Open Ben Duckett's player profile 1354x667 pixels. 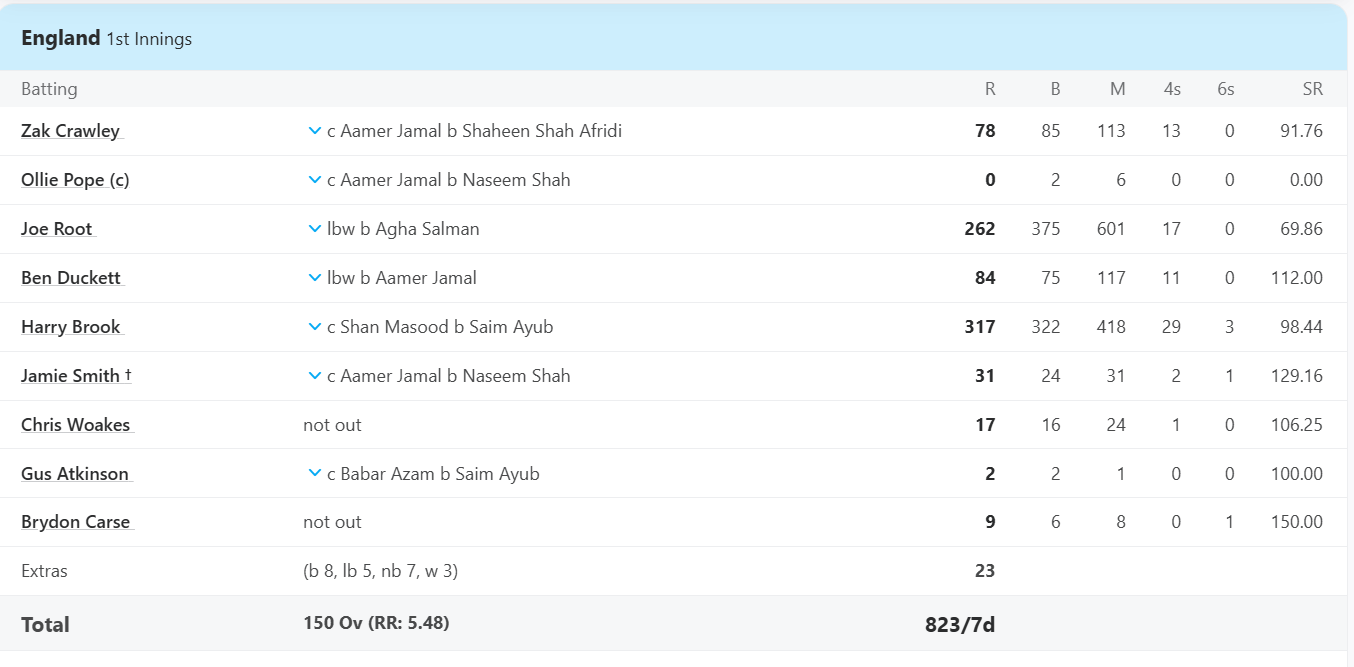coord(72,278)
